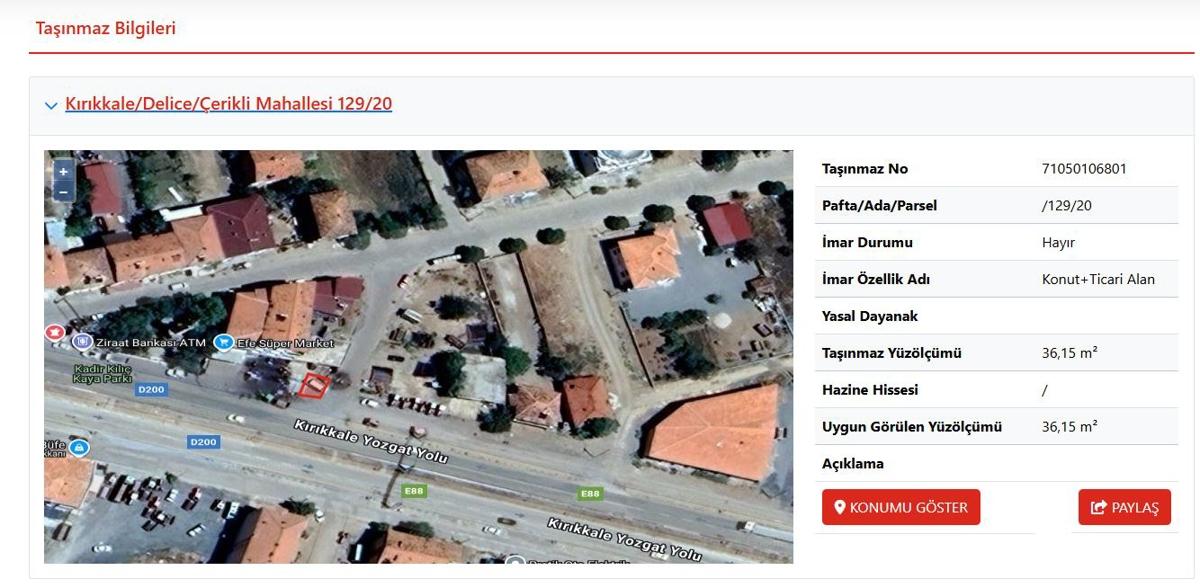Click the lower D200 road badge

(x=203, y=441)
